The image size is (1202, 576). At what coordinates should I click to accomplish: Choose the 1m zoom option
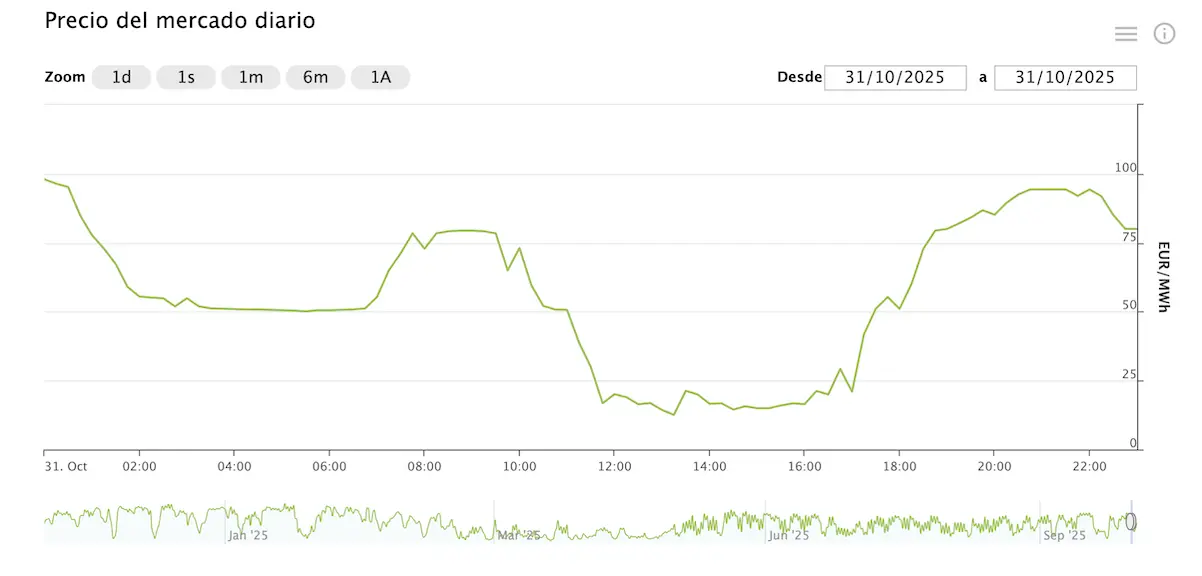point(251,77)
